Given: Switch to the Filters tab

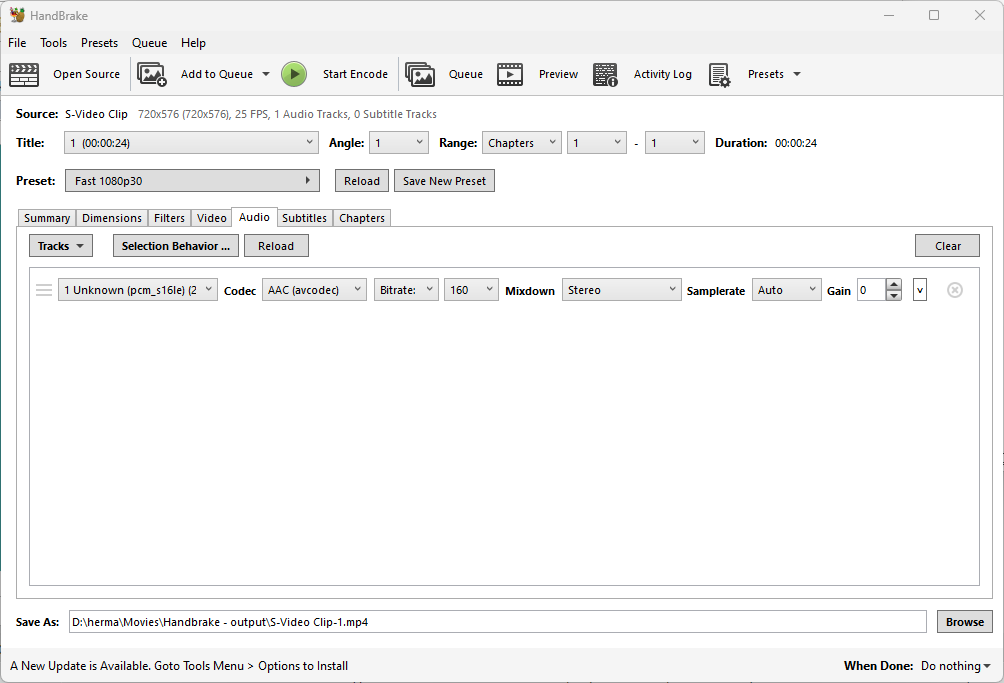Looking at the screenshot, I should click(169, 218).
